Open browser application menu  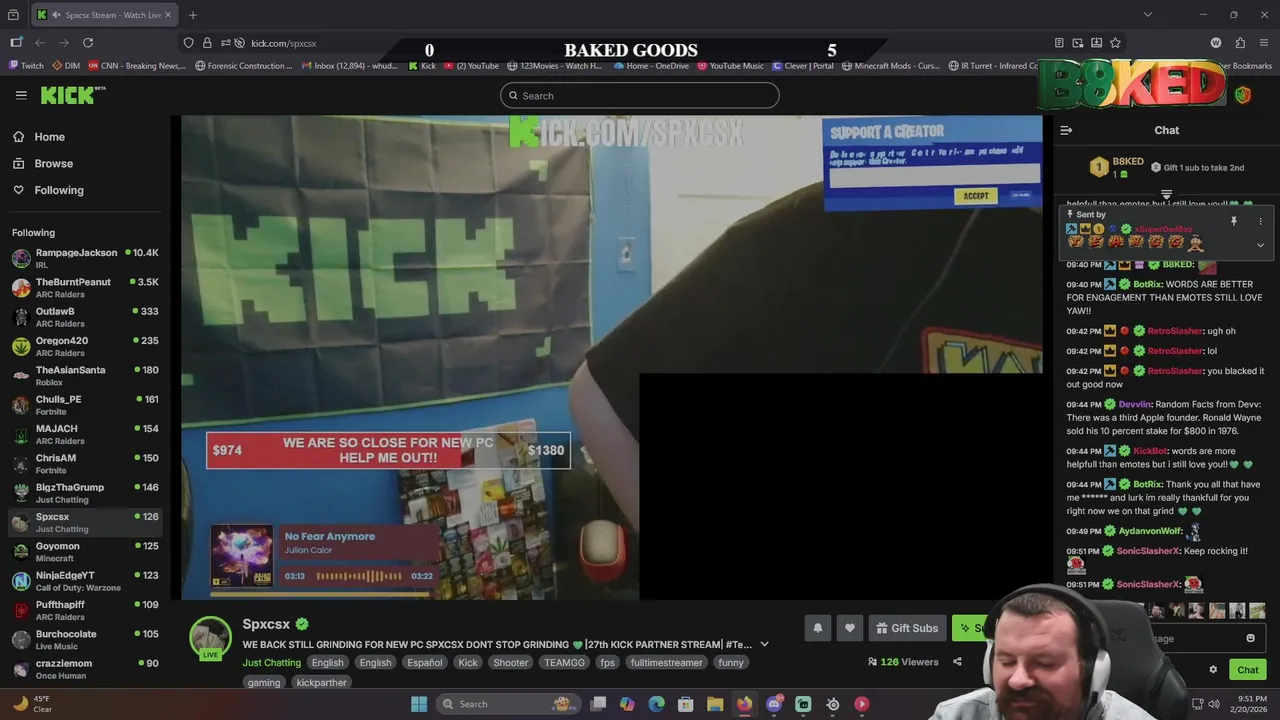[1264, 43]
